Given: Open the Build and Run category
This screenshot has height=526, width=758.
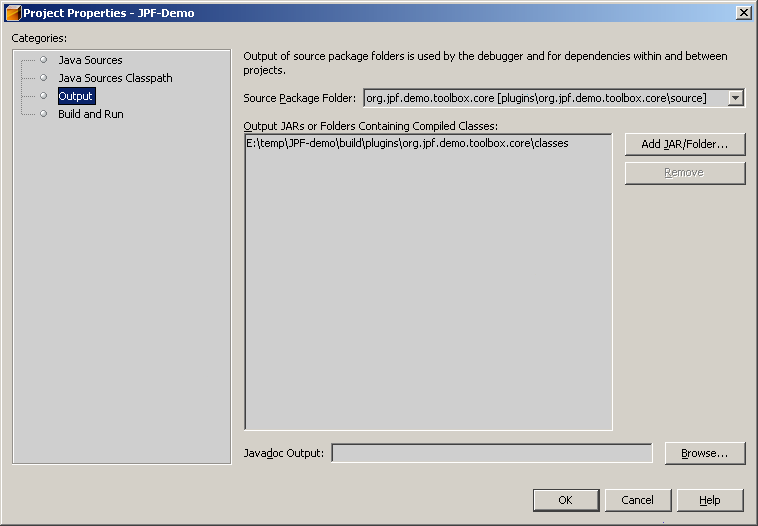Looking at the screenshot, I should click(91, 114).
